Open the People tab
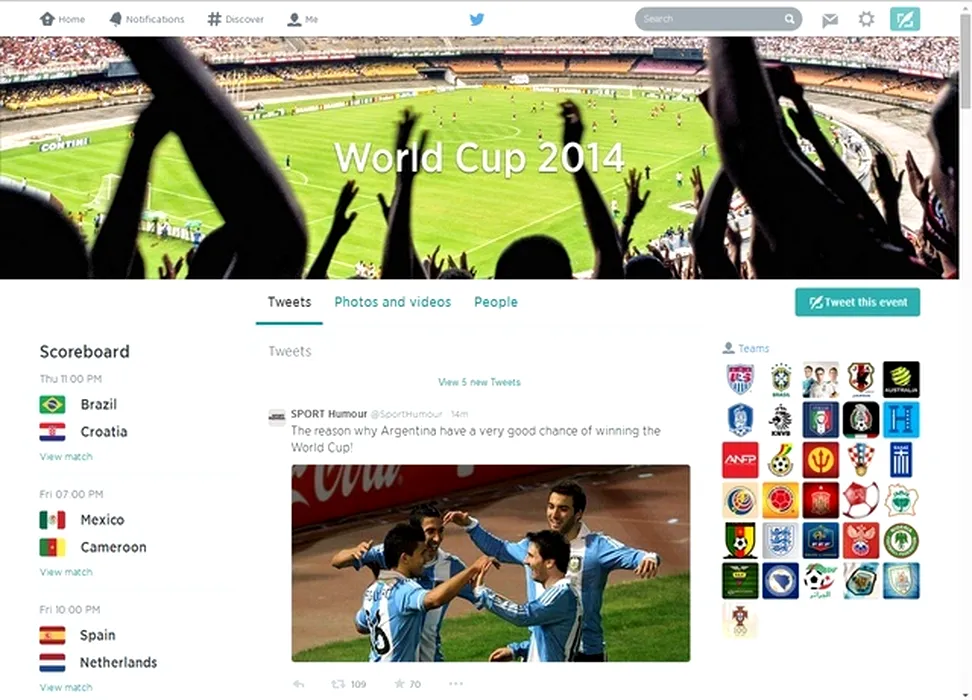 tap(495, 302)
